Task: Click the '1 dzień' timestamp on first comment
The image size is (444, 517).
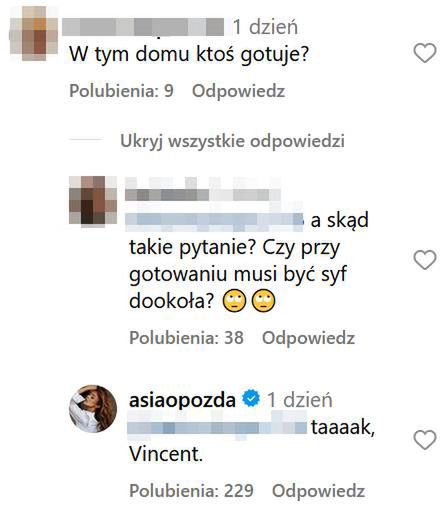Action: pyautogui.click(x=265, y=27)
